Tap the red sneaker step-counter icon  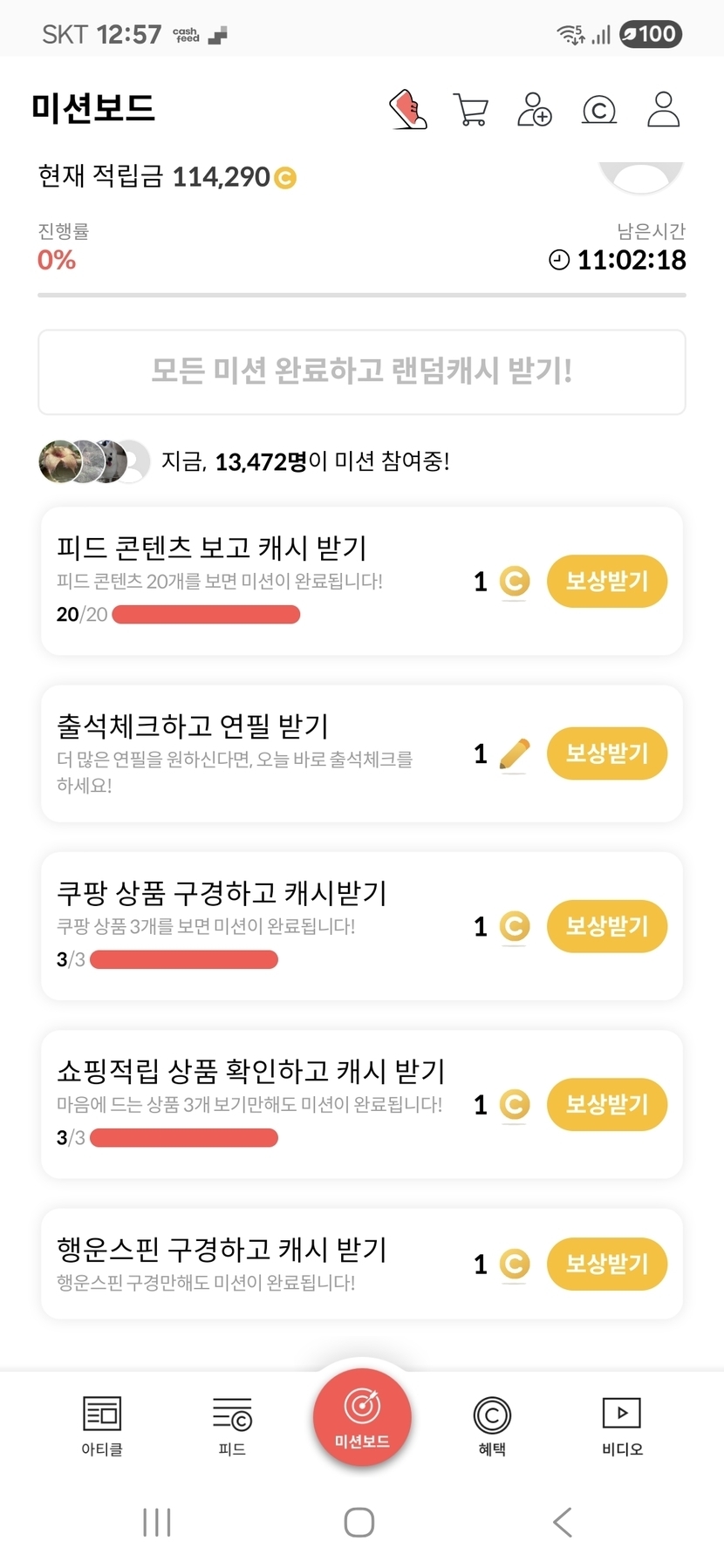coord(407,110)
